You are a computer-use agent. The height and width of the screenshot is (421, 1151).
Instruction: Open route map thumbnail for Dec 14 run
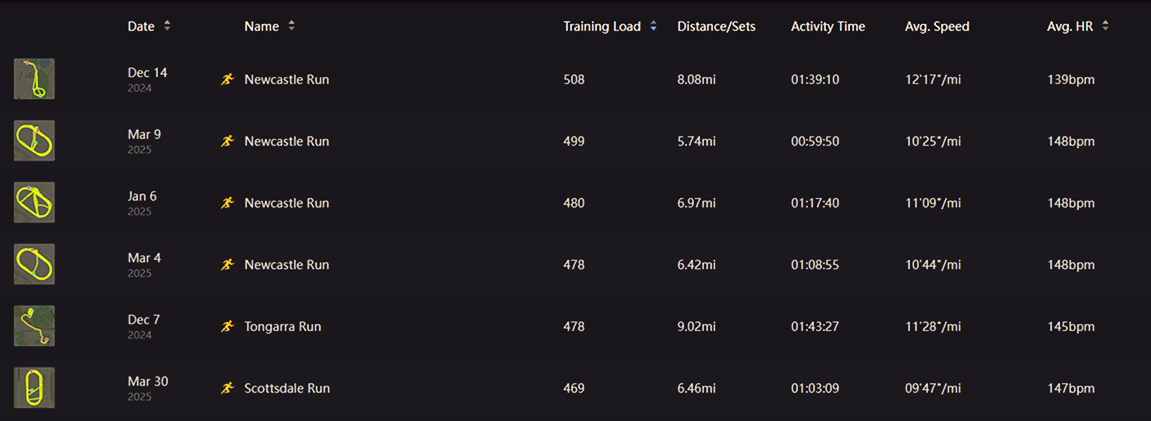34,79
